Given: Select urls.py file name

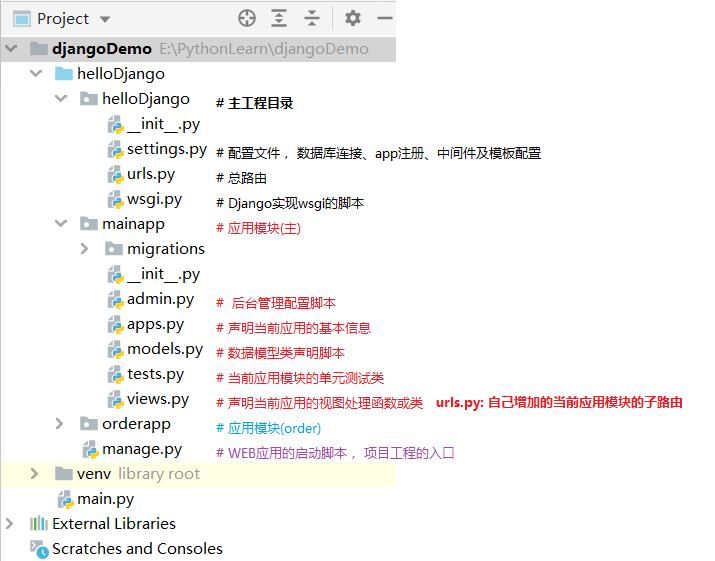Looking at the screenshot, I should [x=151, y=175].
